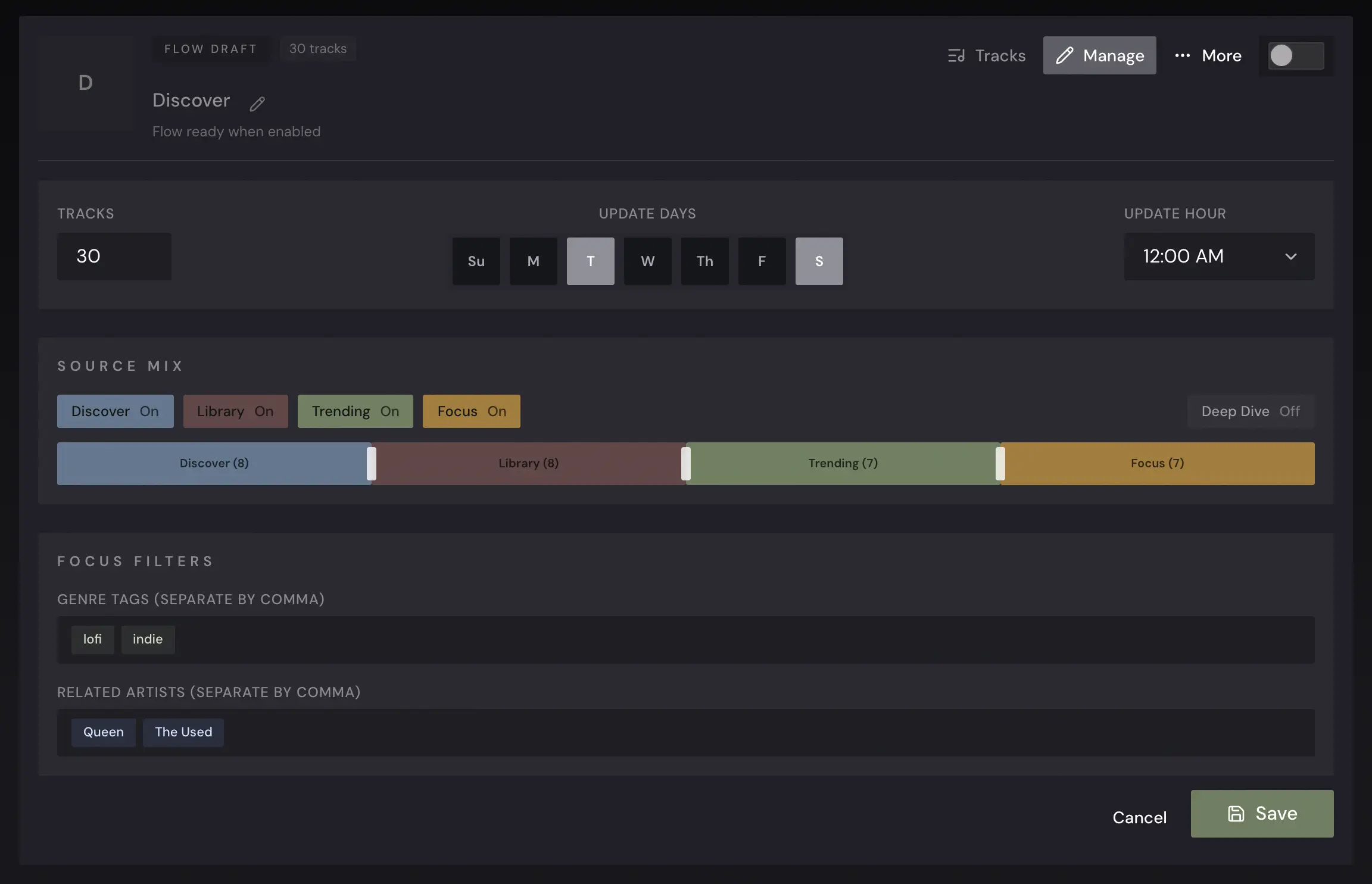Click the indie genre tag
This screenshot has width=1372, height=884.
click(x=148, y=639)
